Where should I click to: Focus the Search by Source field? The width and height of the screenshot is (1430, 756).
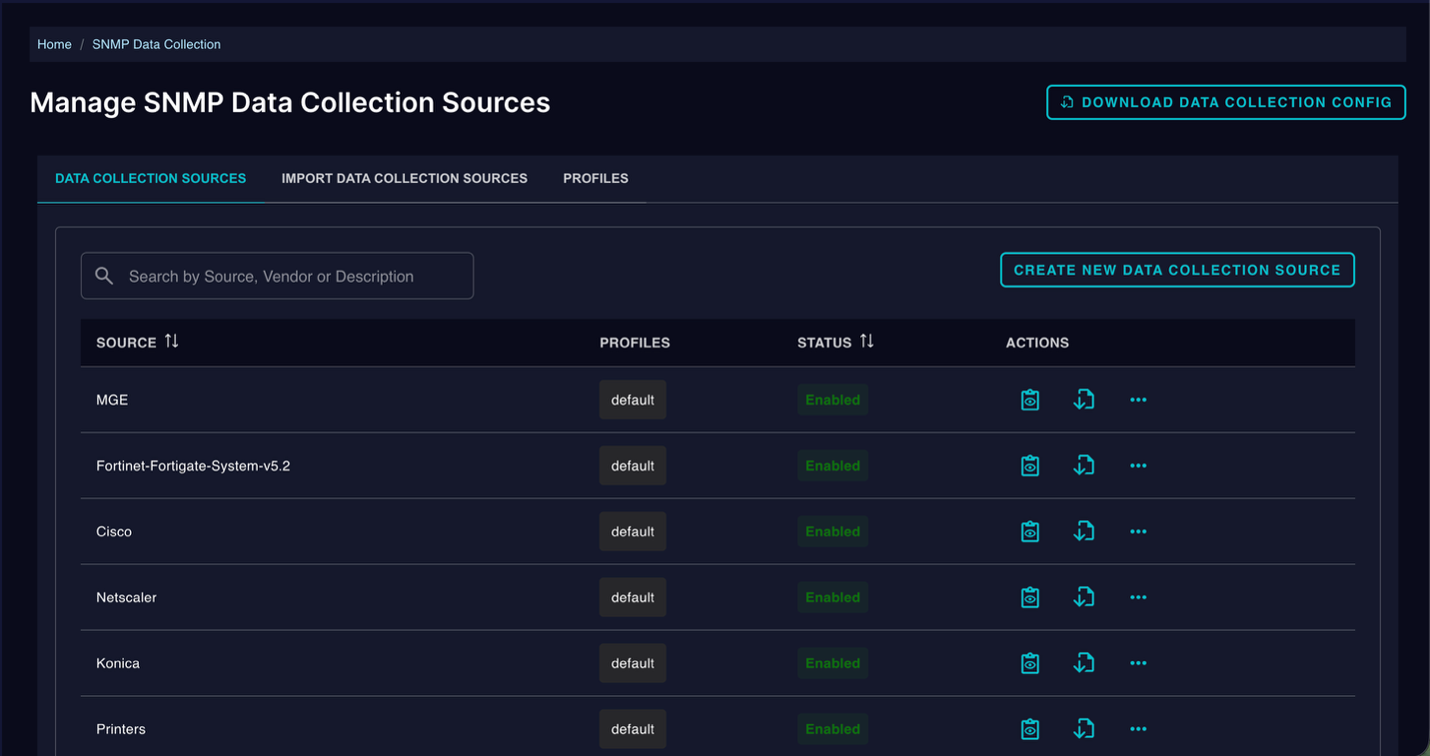(x=277, y=276)
